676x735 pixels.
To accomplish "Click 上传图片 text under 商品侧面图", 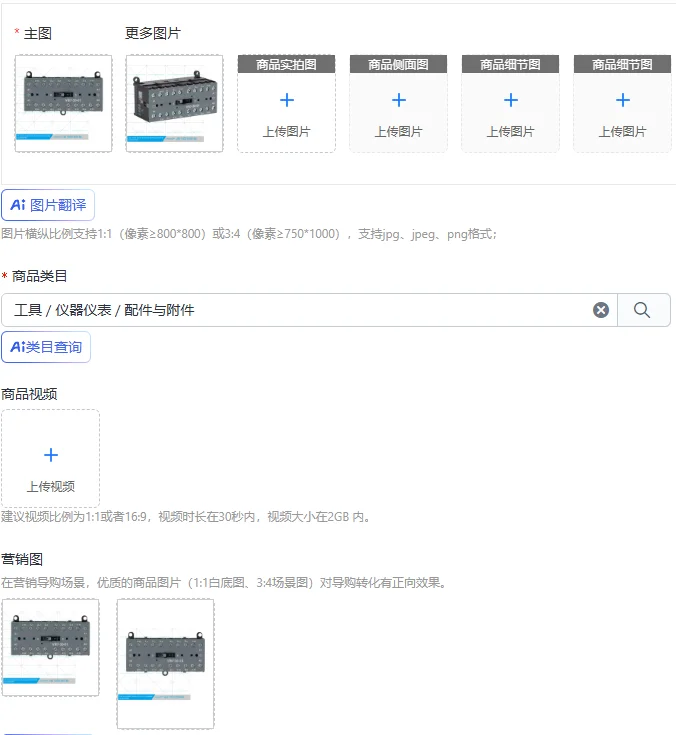I will pos(398,132).
